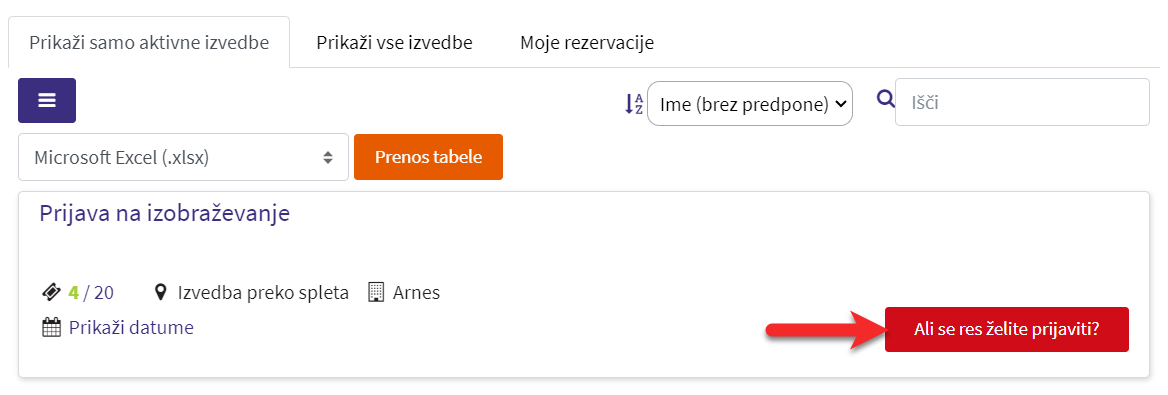
Task: Click the magnifier search icon
Action: click(x=885, y=98)
